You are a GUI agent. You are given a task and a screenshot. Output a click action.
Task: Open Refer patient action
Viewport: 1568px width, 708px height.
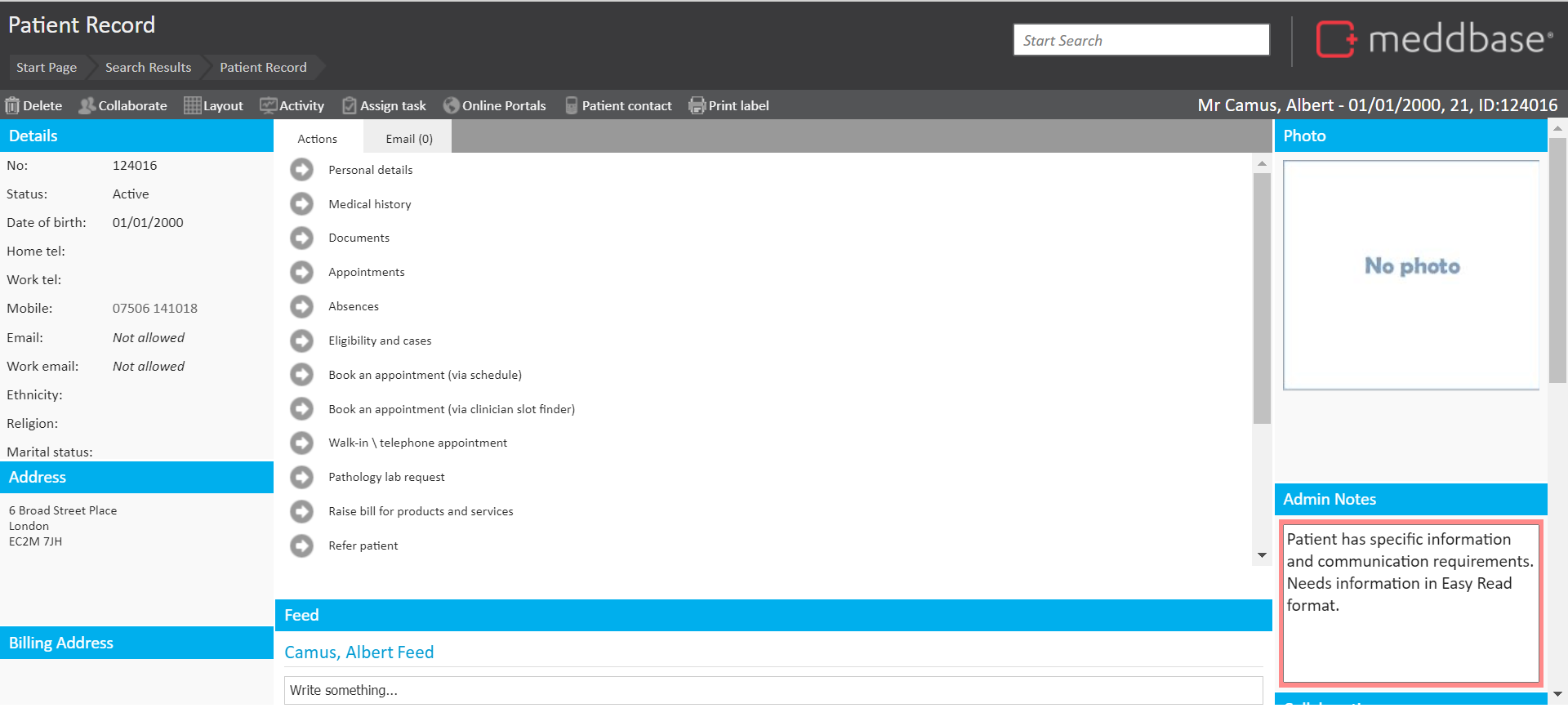coord(363,545)
